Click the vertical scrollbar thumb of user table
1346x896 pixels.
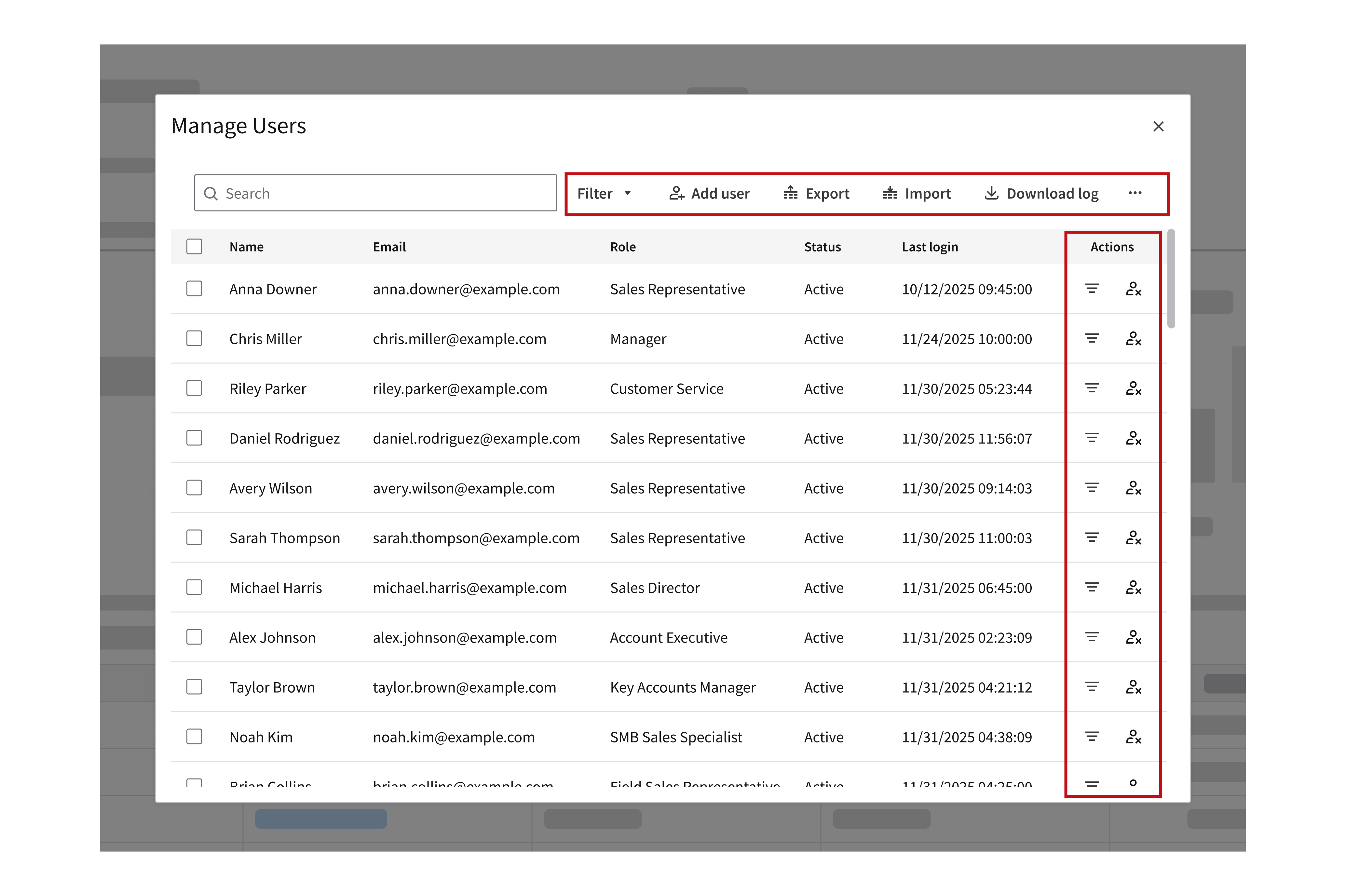pos(1171,279)
